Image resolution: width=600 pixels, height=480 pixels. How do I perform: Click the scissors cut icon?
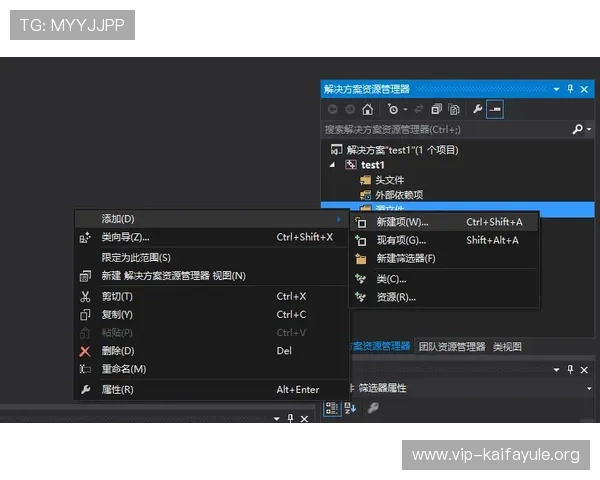pos(85,297)
